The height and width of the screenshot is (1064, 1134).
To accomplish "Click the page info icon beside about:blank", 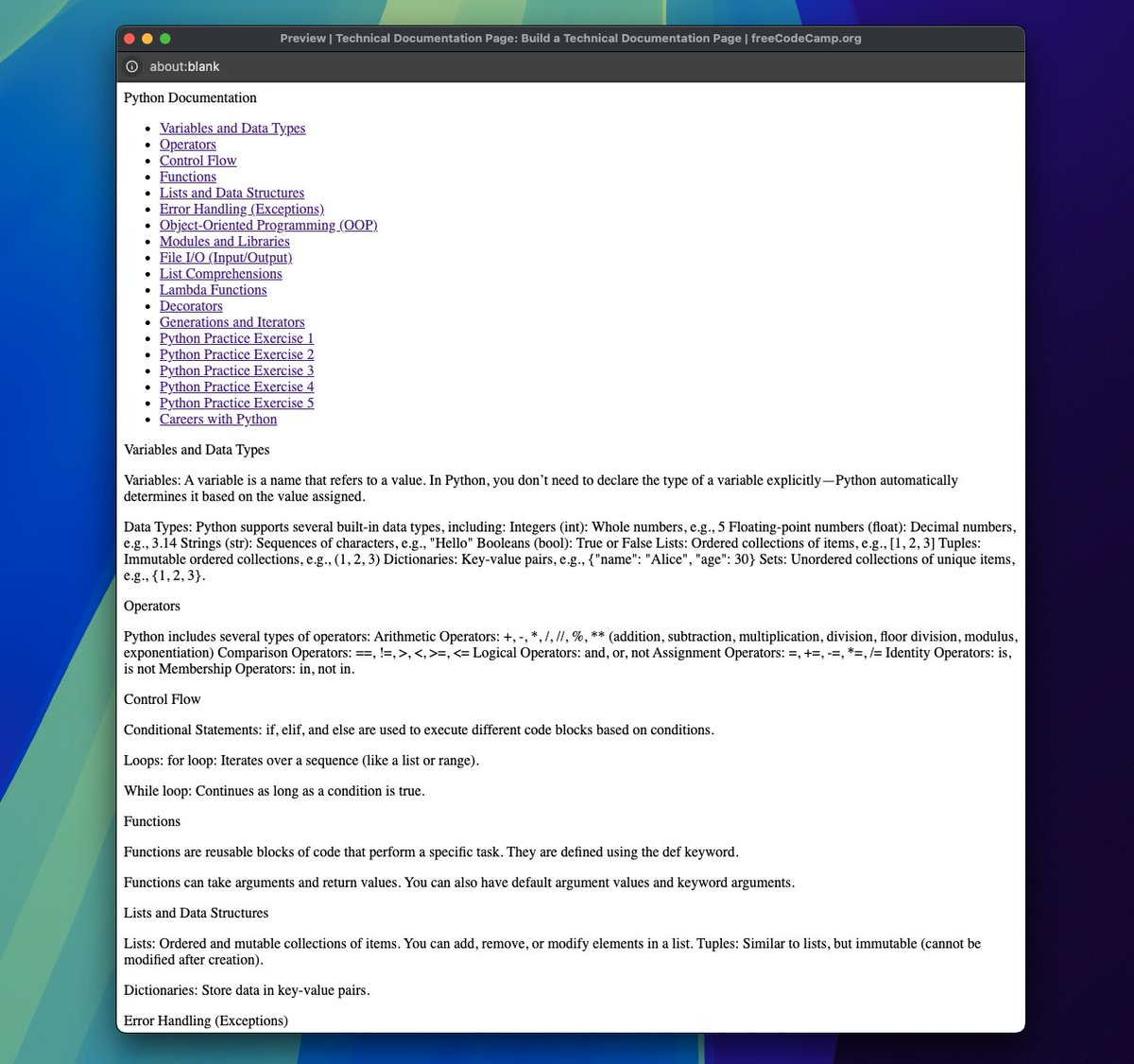I will pyautogui.click(x=131, y=66).
